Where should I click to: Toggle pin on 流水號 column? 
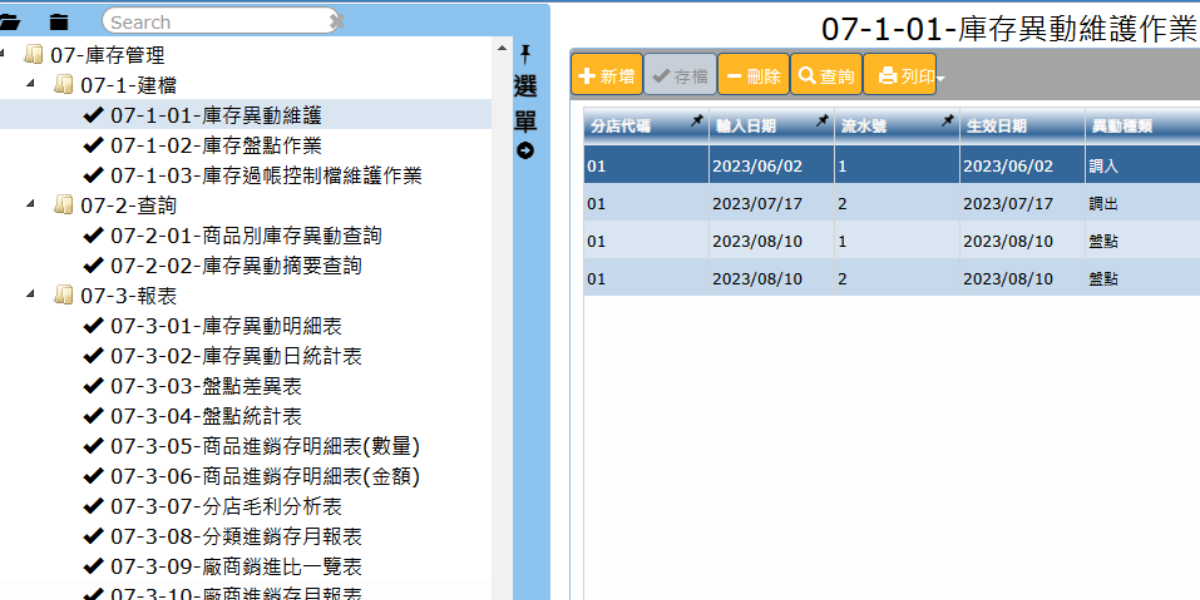[x=947, y=122]
